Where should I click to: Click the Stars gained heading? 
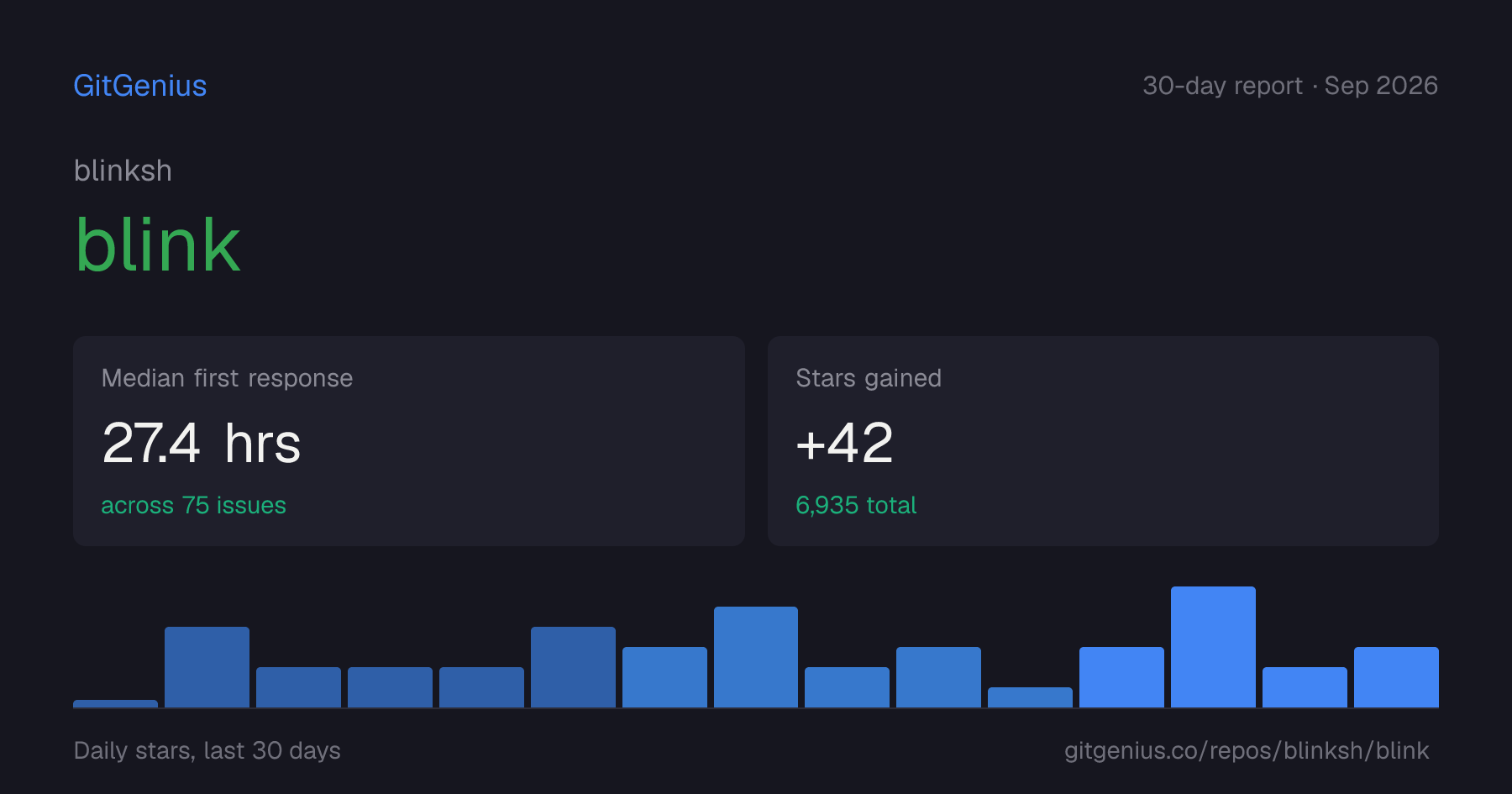pyautogui.click(x=869, y=378)
